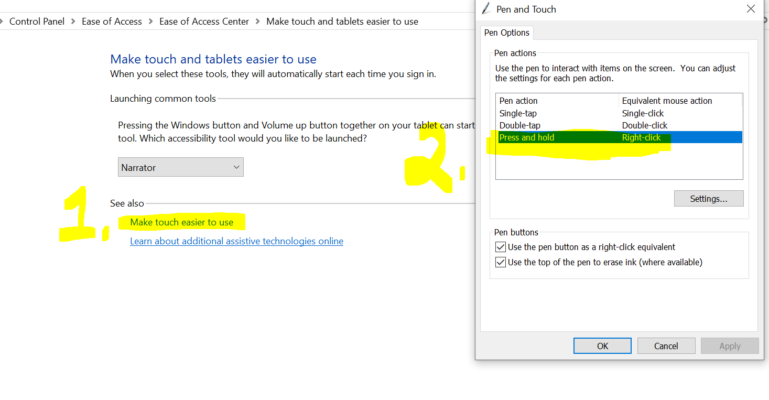Select the Pen Options tab
Screen dimensions: 769x400
[x=507, y=33]
